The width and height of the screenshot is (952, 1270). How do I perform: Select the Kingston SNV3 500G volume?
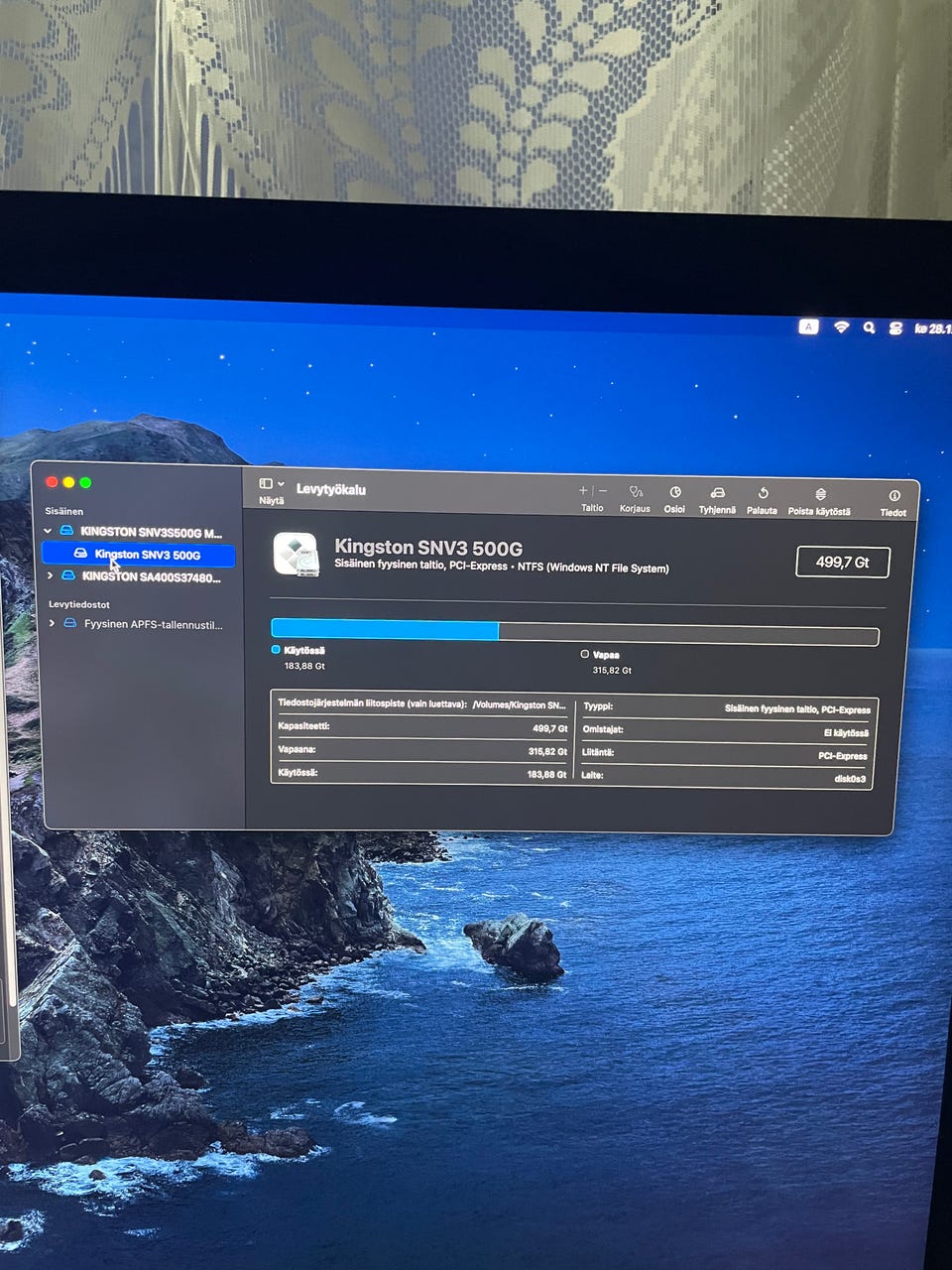[139, 555]
